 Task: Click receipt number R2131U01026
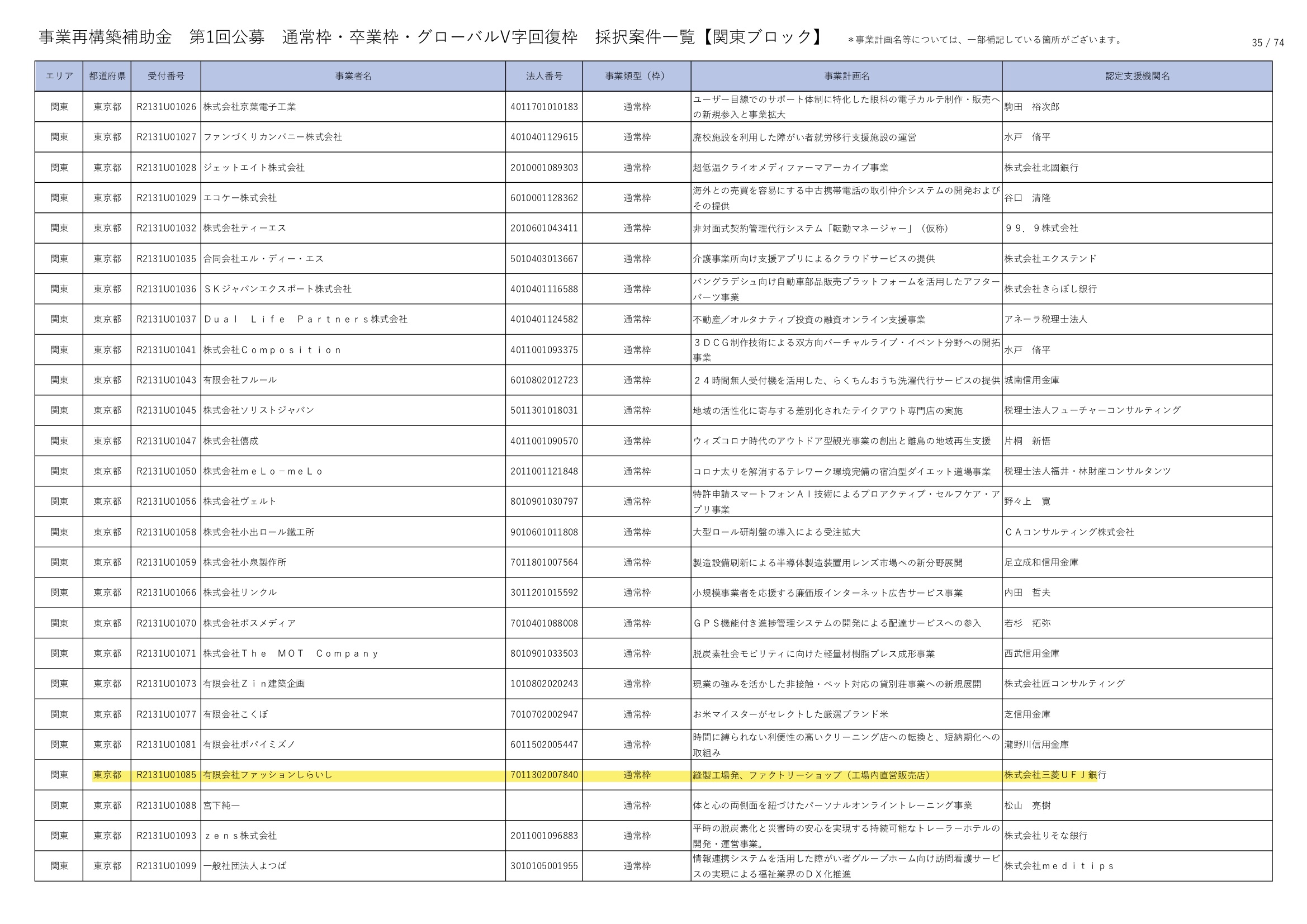click(x=165, y=107)
